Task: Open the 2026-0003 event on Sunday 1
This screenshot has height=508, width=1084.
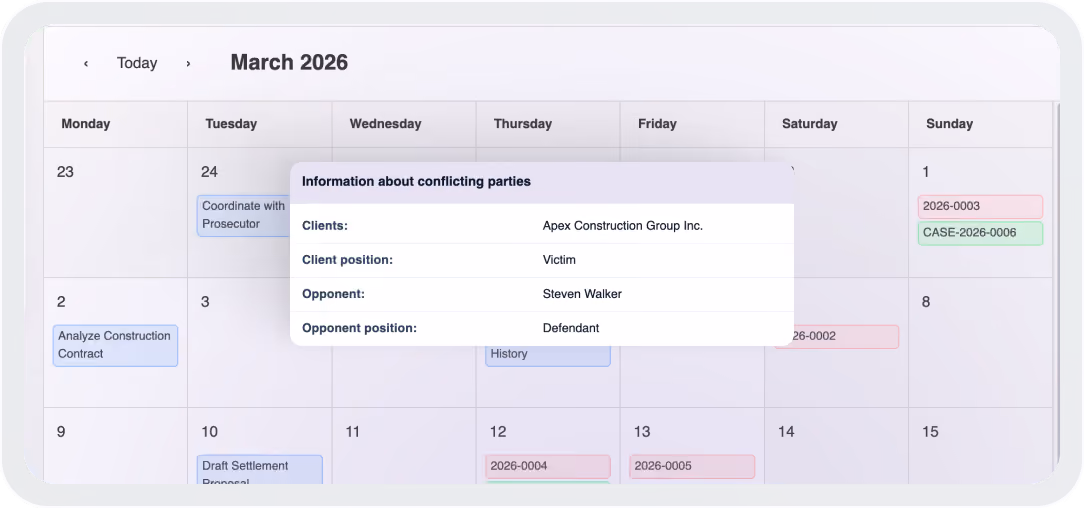Action: pyautogui.click(x=980, y=206)
